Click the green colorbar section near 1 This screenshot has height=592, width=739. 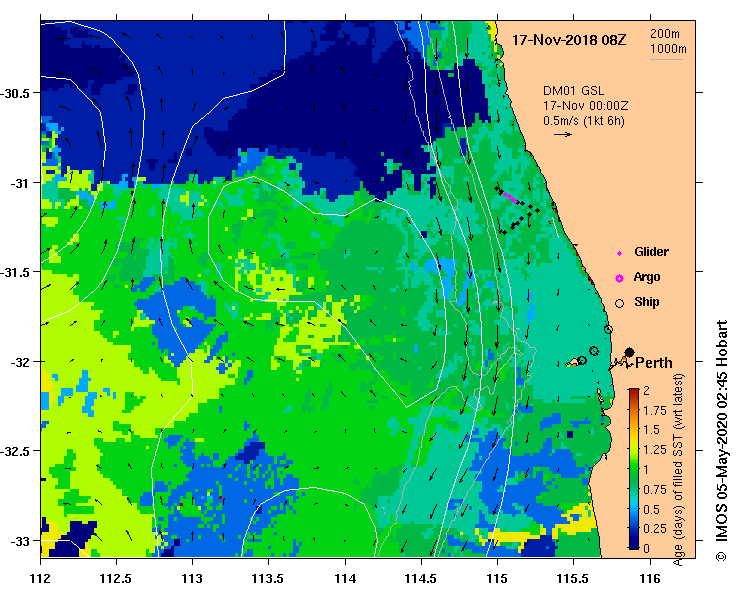pyautogui.click(x=633, y=469)
